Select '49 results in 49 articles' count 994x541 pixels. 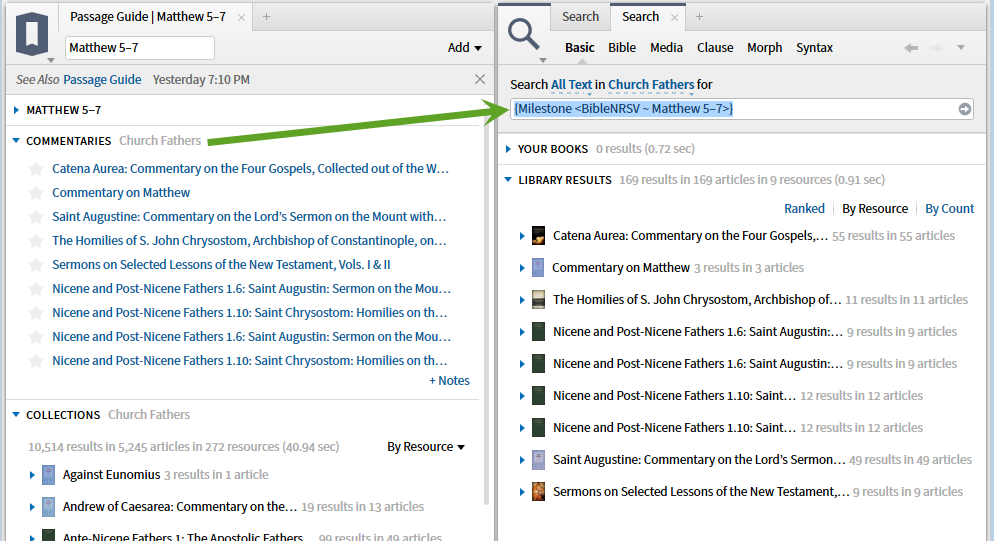click(x=910, y=460)
